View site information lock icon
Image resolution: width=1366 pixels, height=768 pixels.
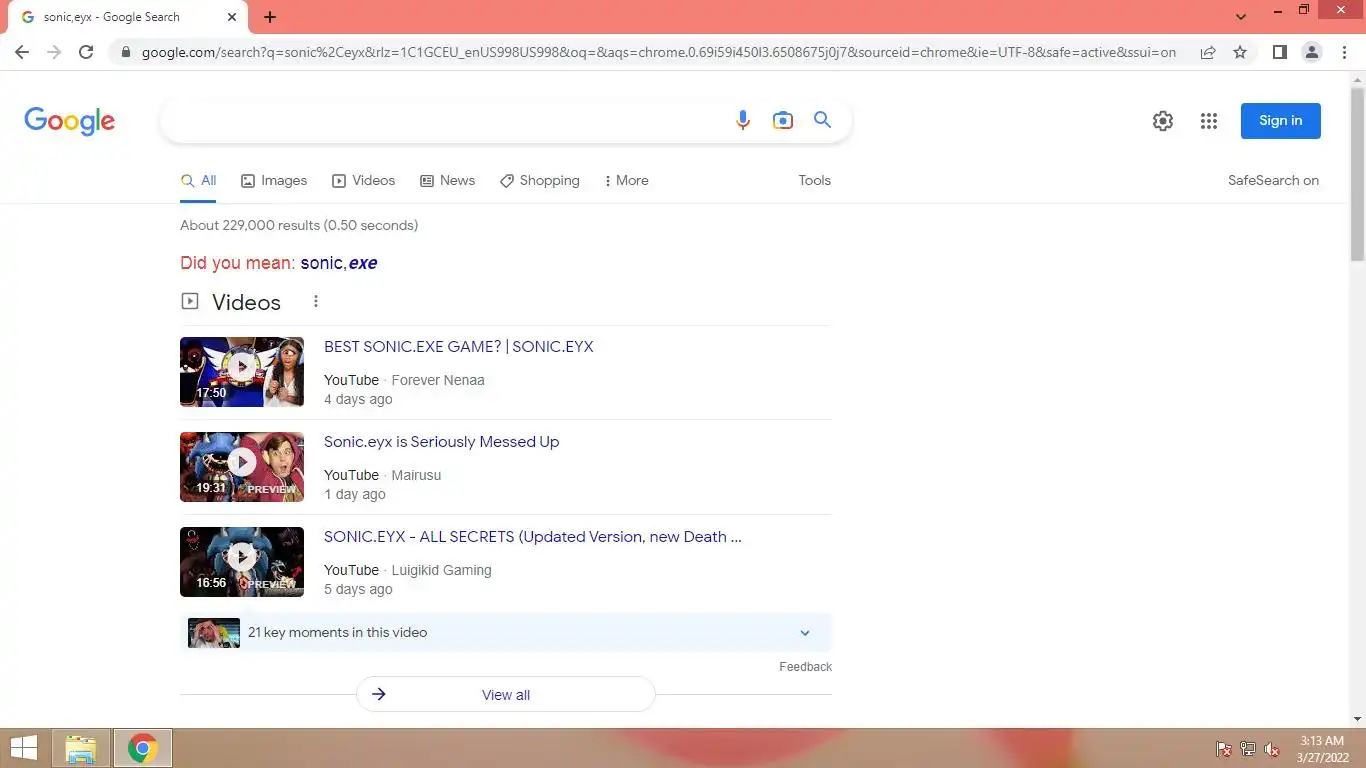125,52
